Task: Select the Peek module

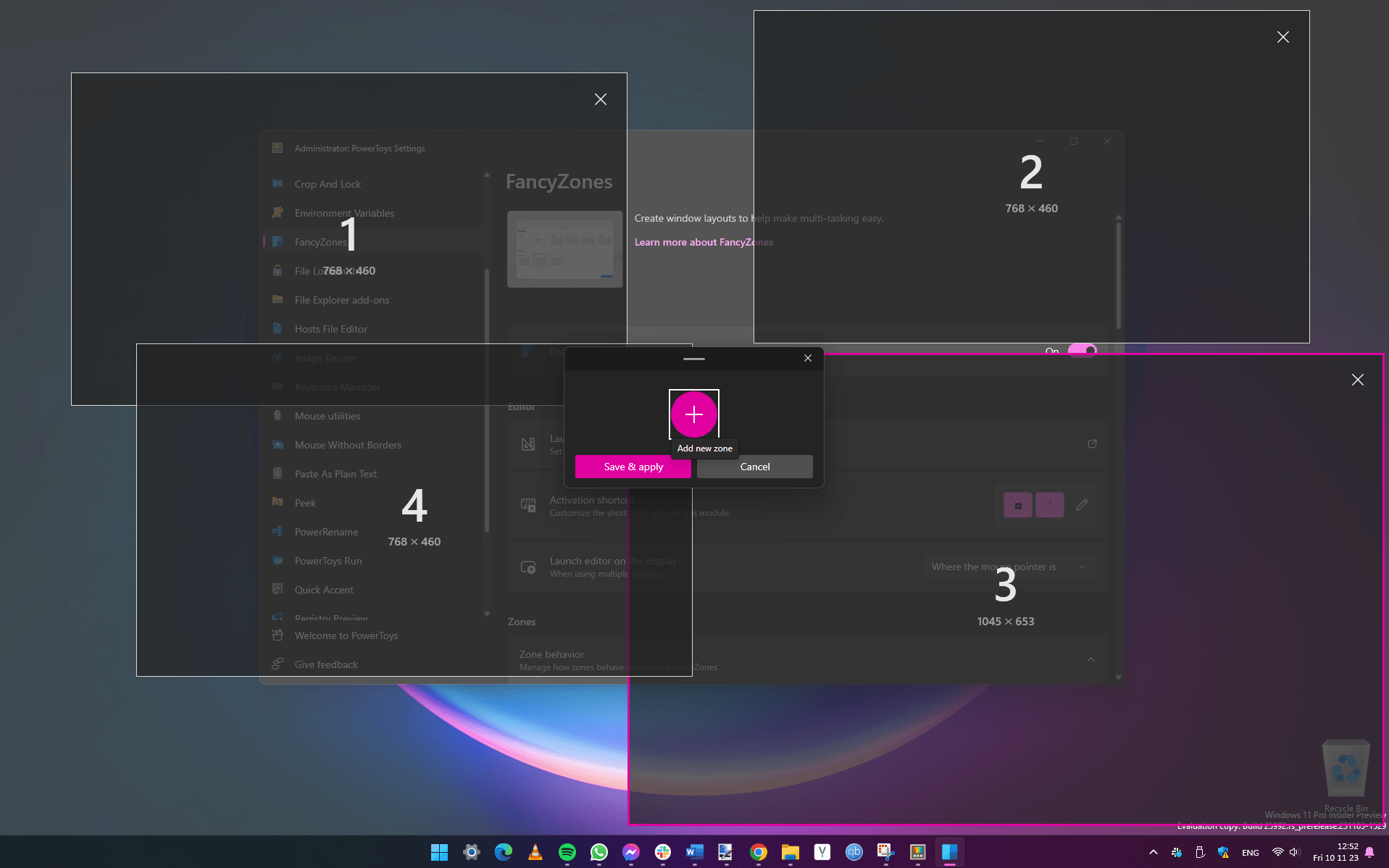Action: [305, 502]
